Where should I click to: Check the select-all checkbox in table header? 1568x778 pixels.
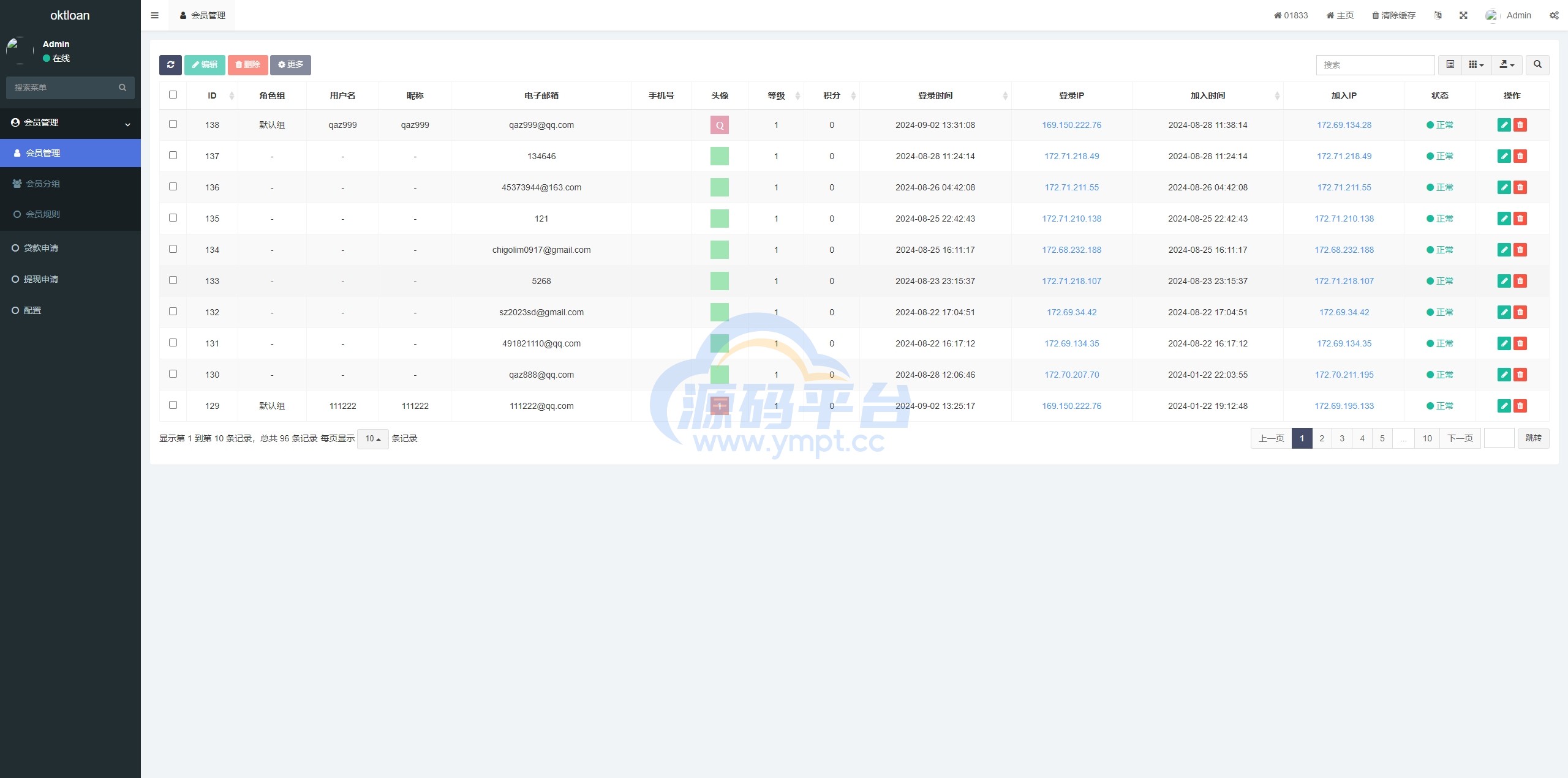[x=173, y=95]
